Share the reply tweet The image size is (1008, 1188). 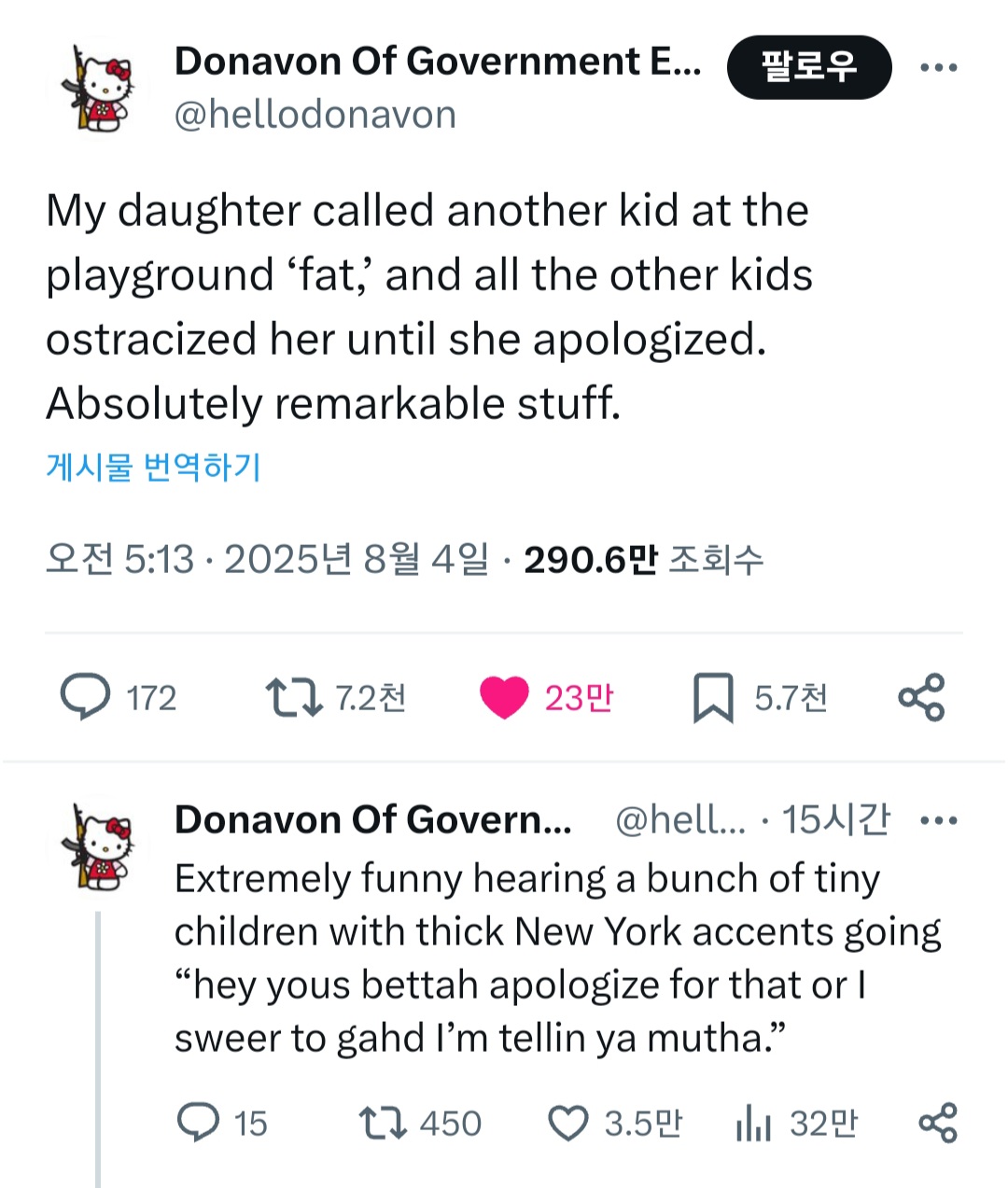938,1122
